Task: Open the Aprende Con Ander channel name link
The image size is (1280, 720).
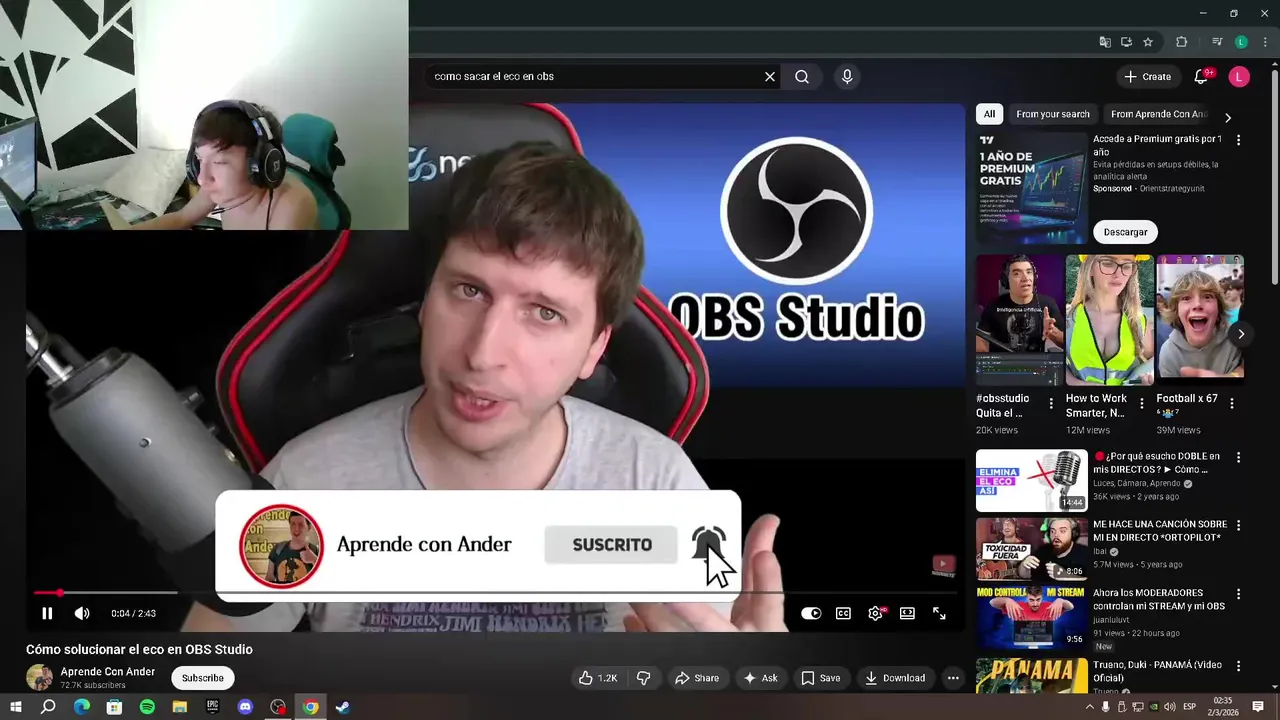Action: coord(108,672)
